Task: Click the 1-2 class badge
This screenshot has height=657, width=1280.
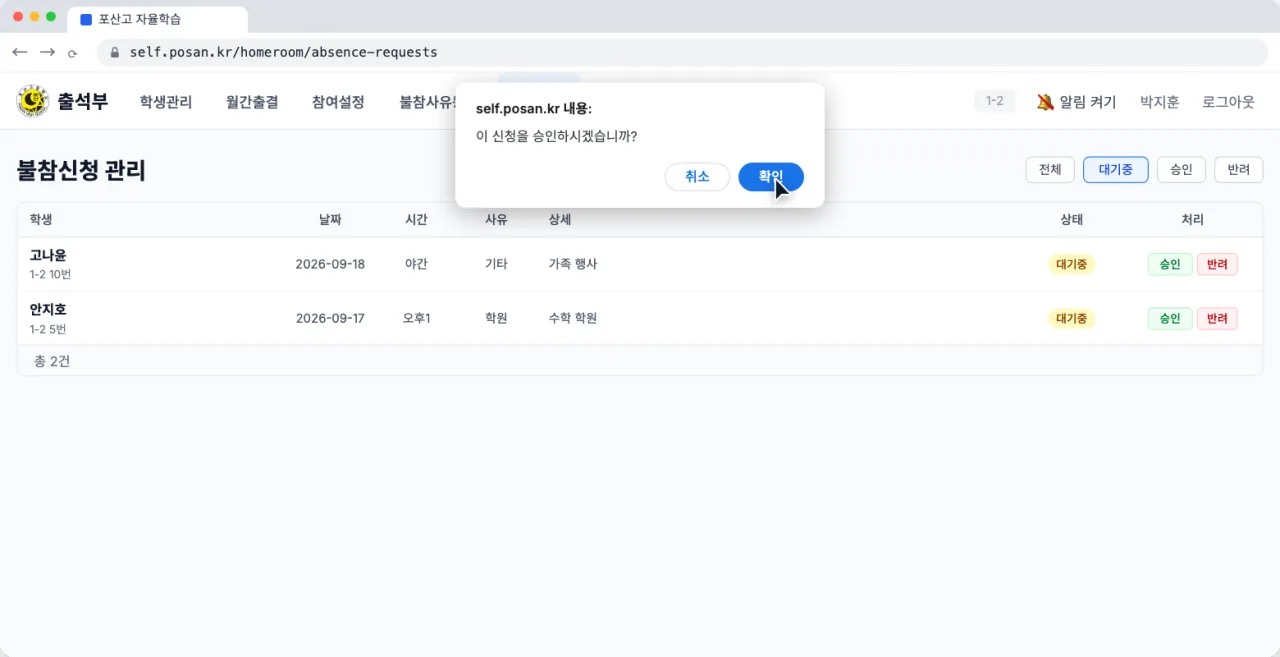Action: [x=995, y=101]
